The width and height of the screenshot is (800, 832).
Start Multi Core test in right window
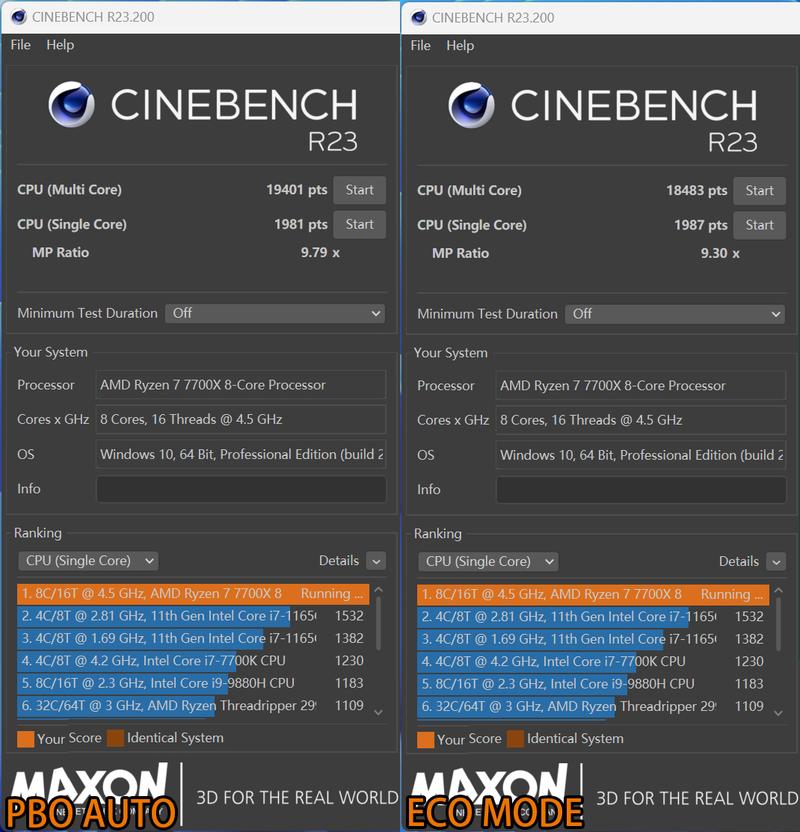tap(759, 190)
